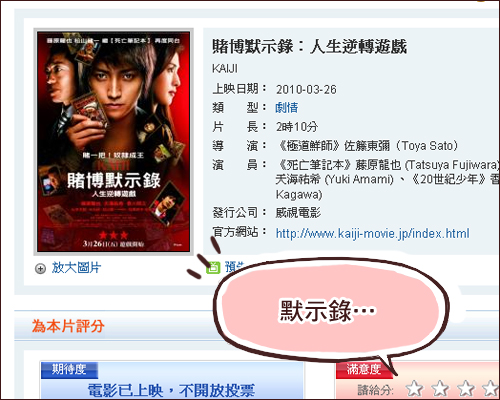The height and width of the screenshot is (400, 500).
Task: Rate two stars in 滿意度
Action: pyautogui.click(x=440, y=388)
